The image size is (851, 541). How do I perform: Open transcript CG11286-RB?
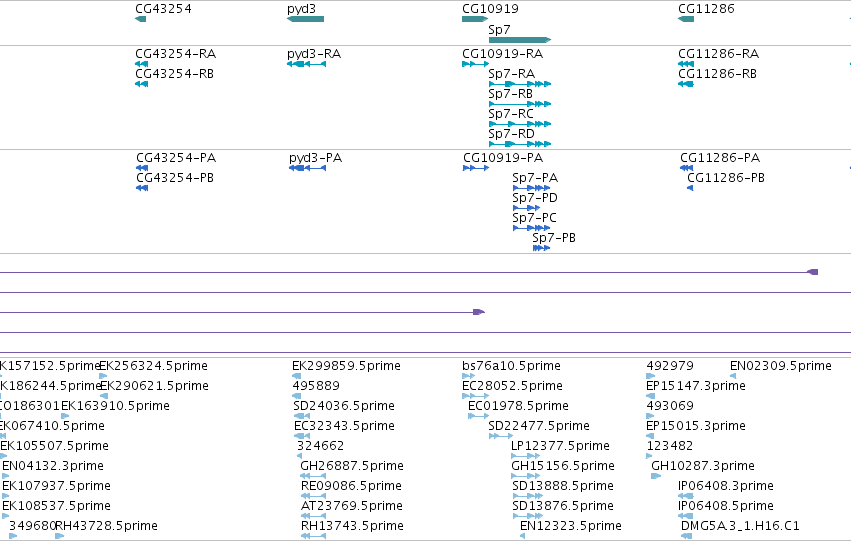coord(717,74)
